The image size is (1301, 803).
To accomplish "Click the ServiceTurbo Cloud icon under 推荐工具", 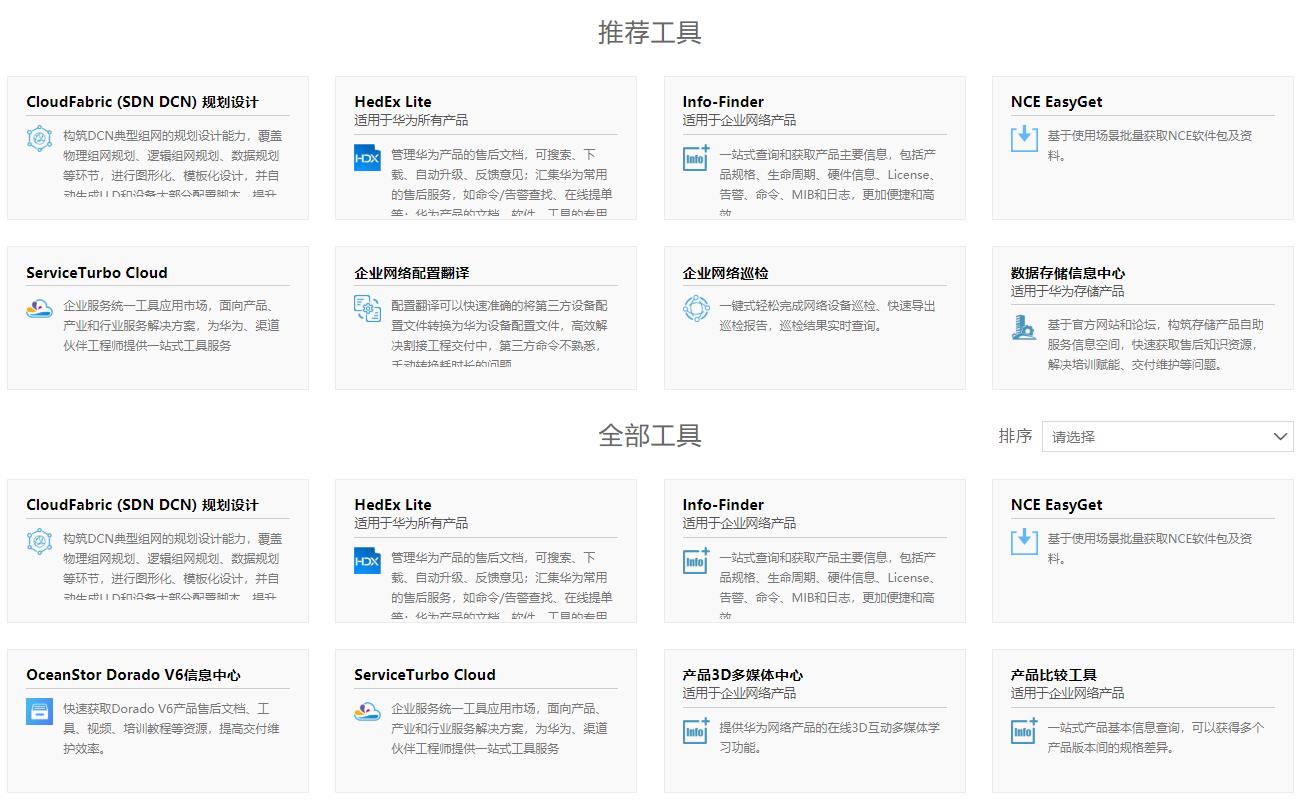I will coord(40,308).
